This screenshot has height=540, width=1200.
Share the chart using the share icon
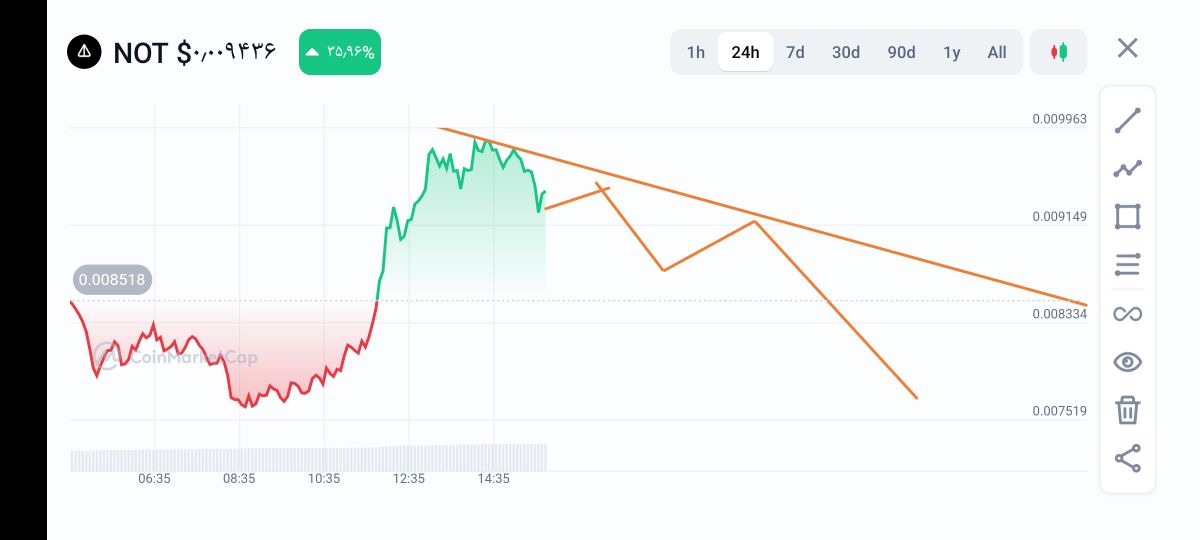tap(1127, 459)
